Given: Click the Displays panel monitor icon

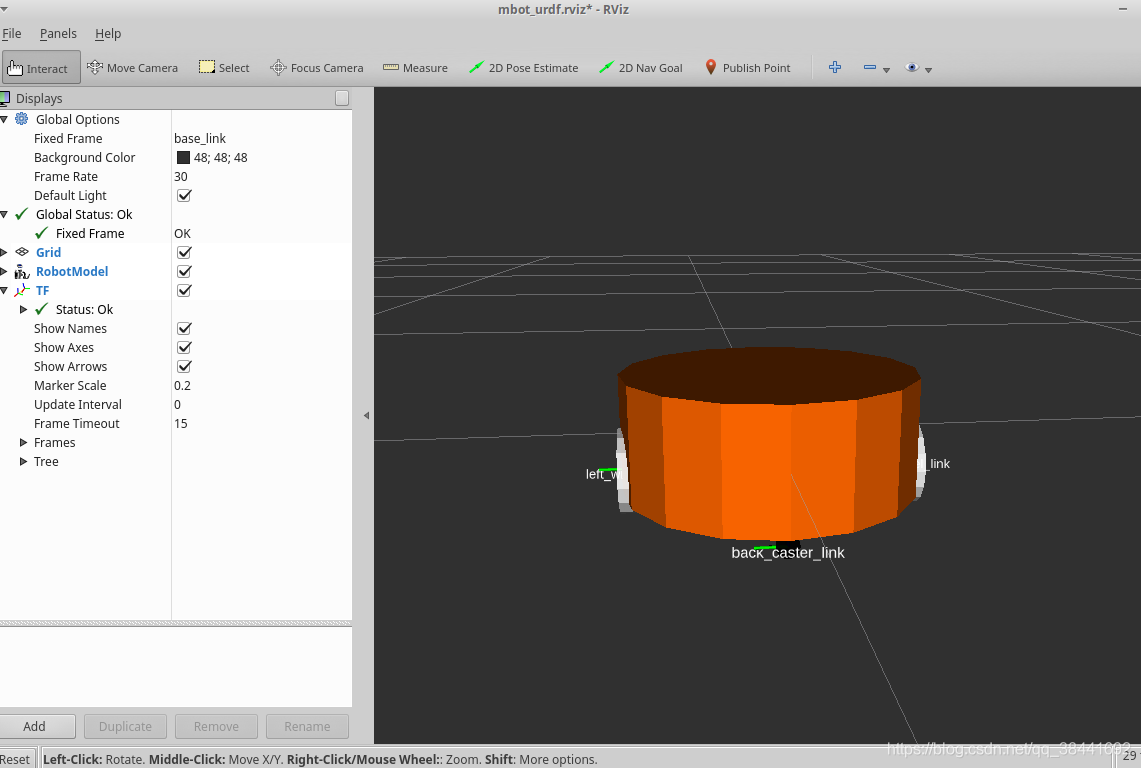Looking at the screenshot, I should point(4,98).
